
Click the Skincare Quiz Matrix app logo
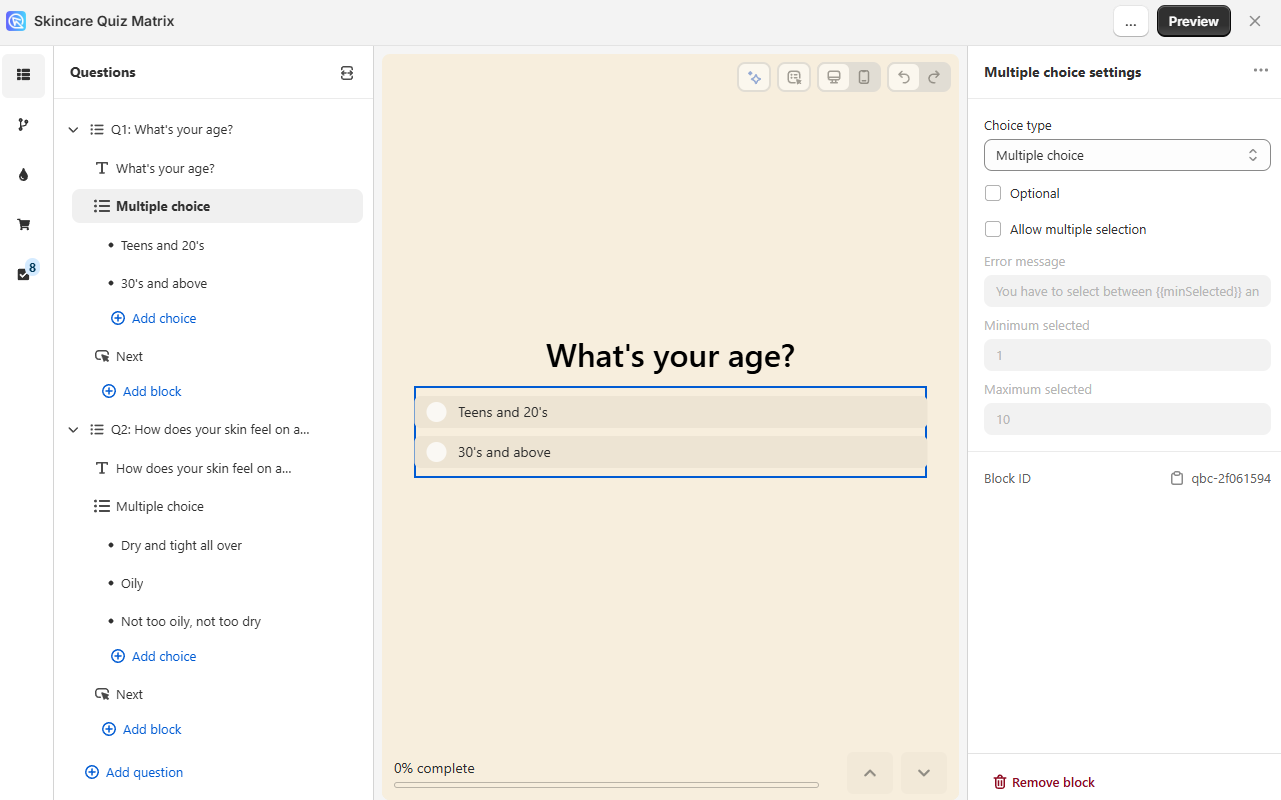click(16, 21)
